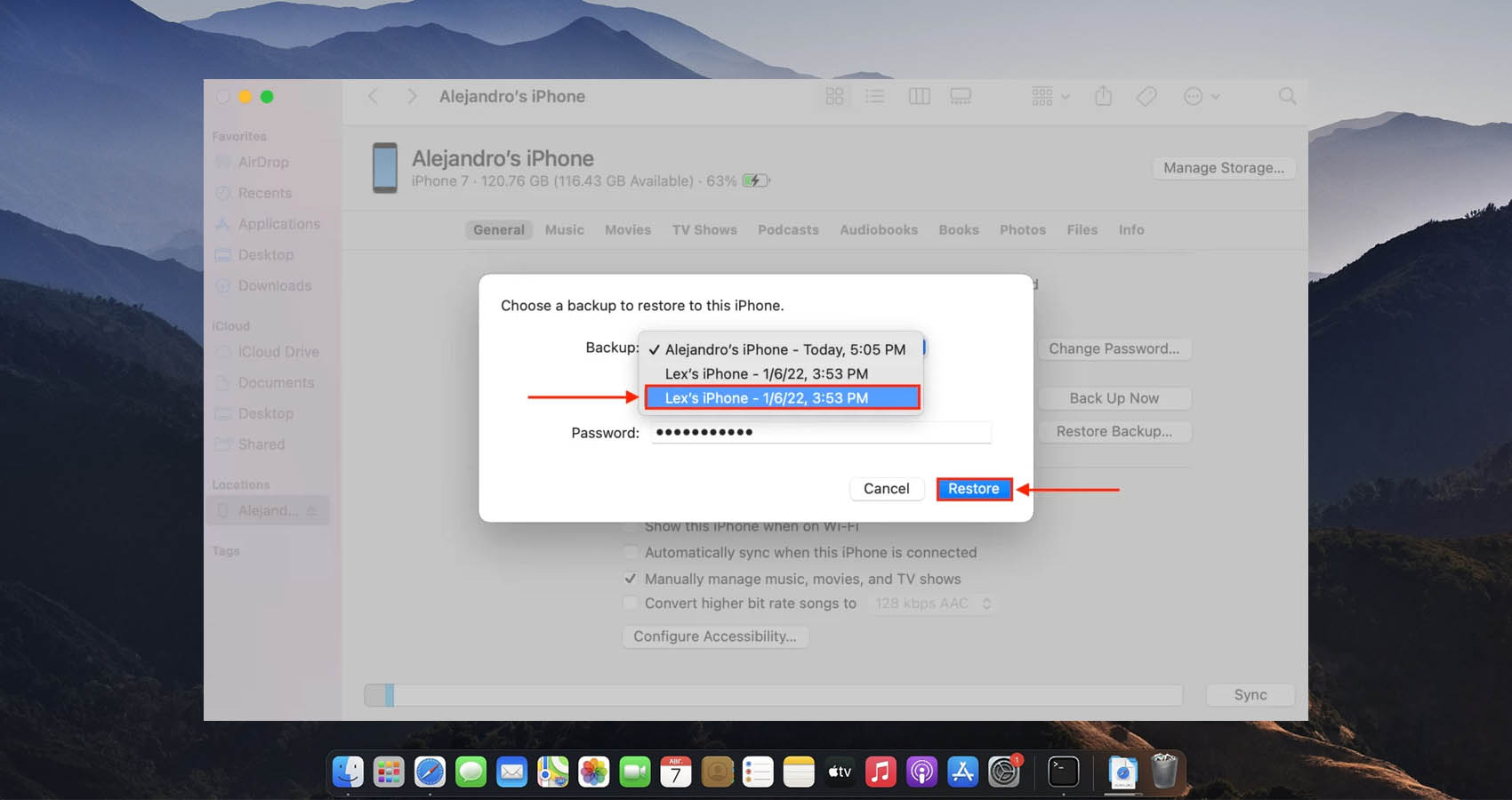This screenshot has width=1512, height=800.
Task: Toggle Manually manage music, movies, and TV shows
Action: (631, 579)
